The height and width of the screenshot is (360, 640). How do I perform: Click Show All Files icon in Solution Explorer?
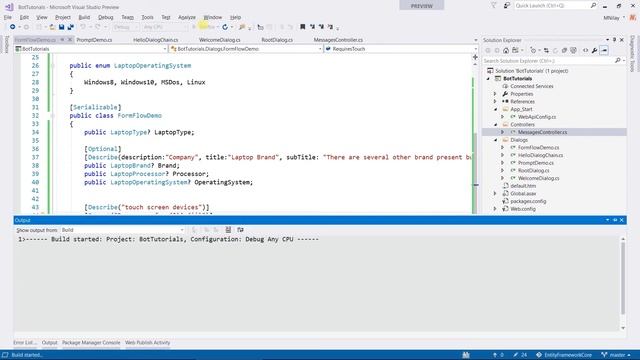click(x=573, y=50)
